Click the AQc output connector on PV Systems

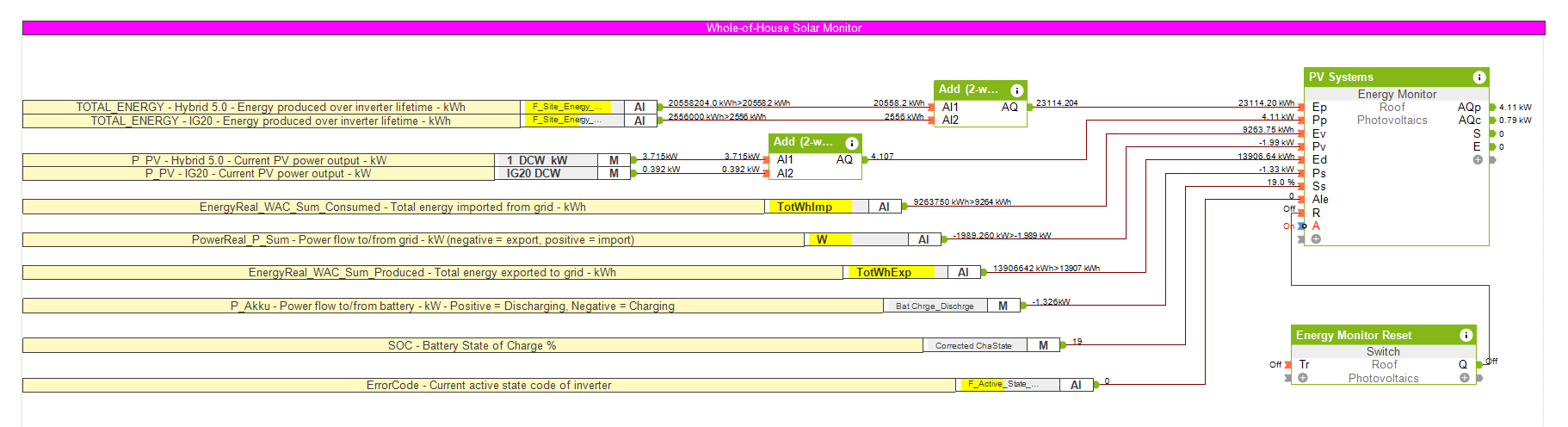[x=1492, y=121]
